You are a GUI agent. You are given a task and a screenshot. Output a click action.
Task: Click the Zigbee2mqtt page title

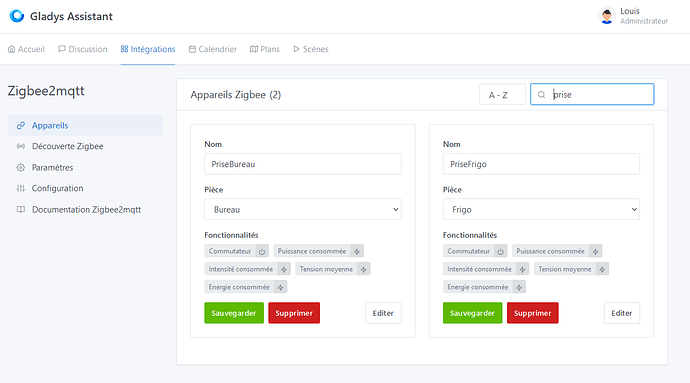46,91
